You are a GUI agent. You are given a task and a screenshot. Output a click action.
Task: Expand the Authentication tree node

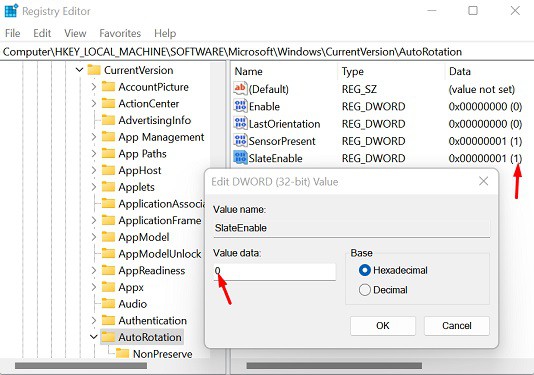click(94, 320)
